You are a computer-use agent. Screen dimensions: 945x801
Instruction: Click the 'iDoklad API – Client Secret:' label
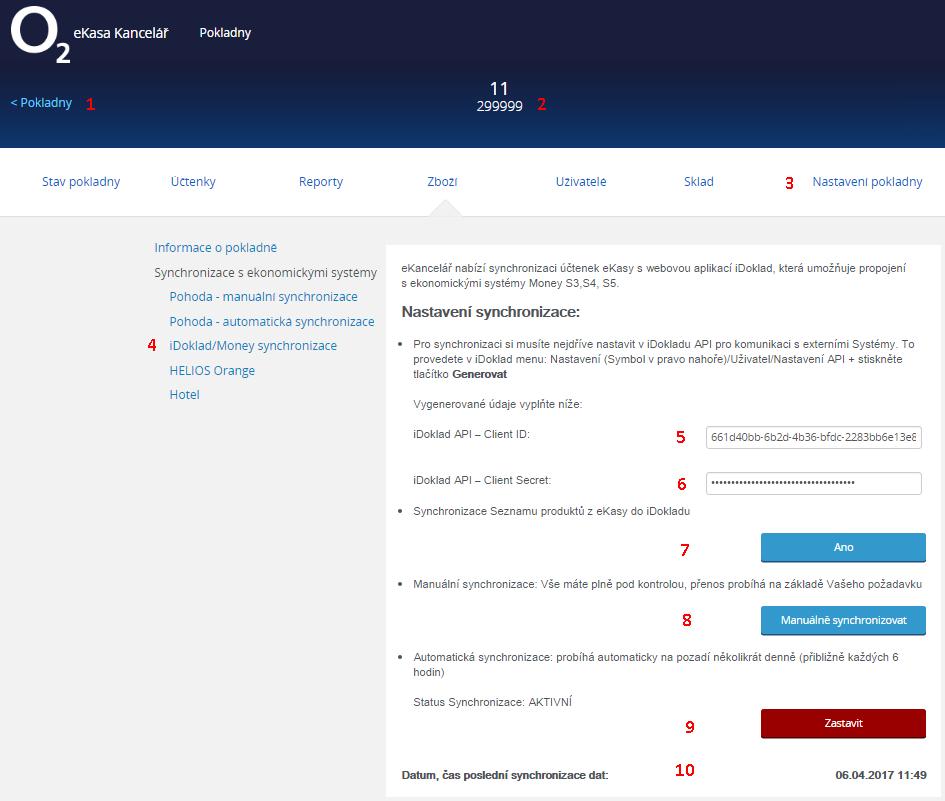pos(482,480)
